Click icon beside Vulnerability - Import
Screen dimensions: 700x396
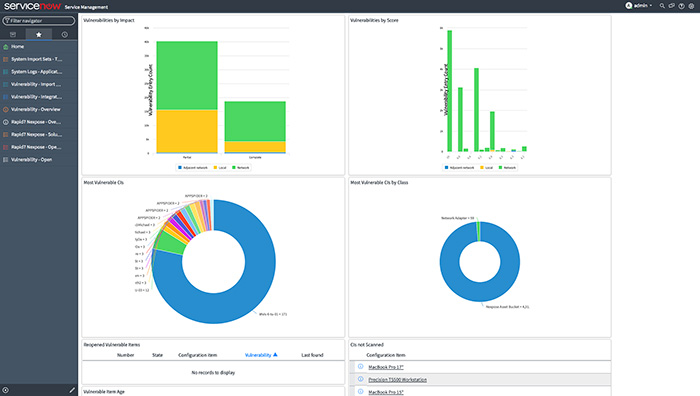pyautogui.click(x=6, y=84)
